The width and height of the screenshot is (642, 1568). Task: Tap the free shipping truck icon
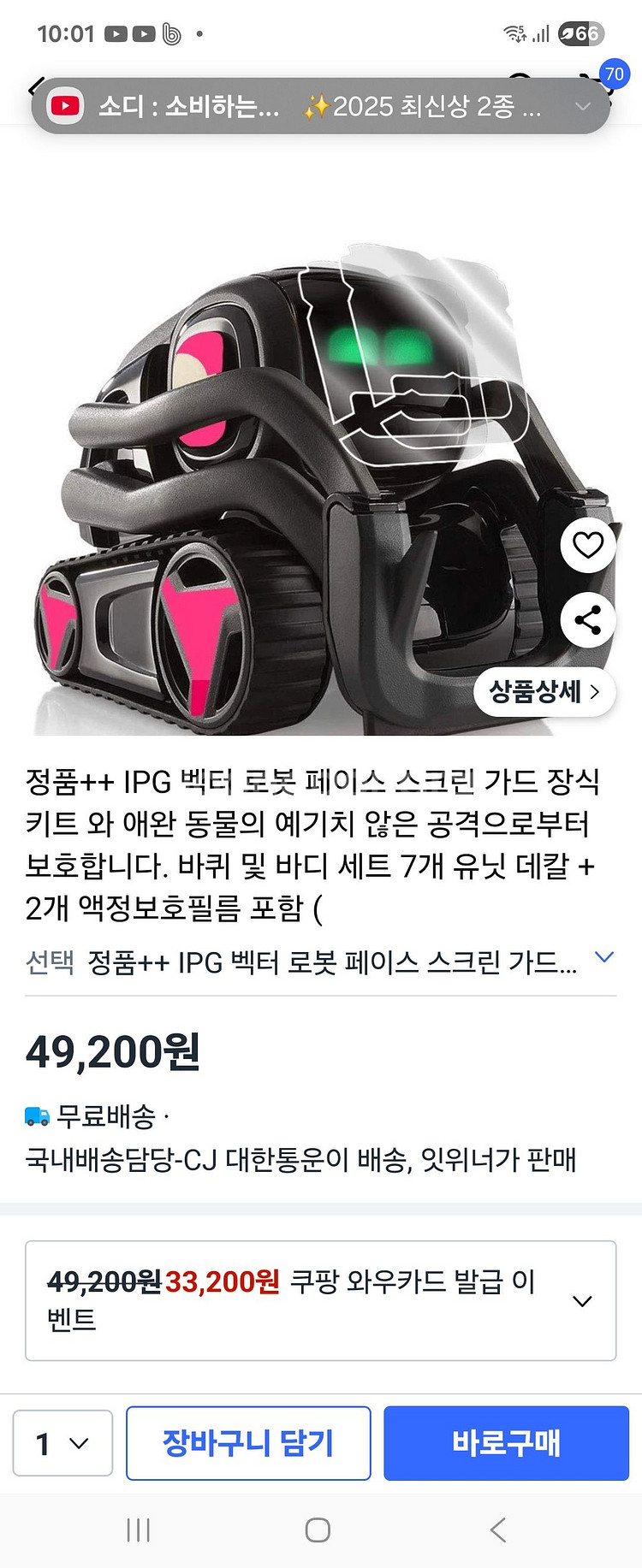[x=38, y=1115]
